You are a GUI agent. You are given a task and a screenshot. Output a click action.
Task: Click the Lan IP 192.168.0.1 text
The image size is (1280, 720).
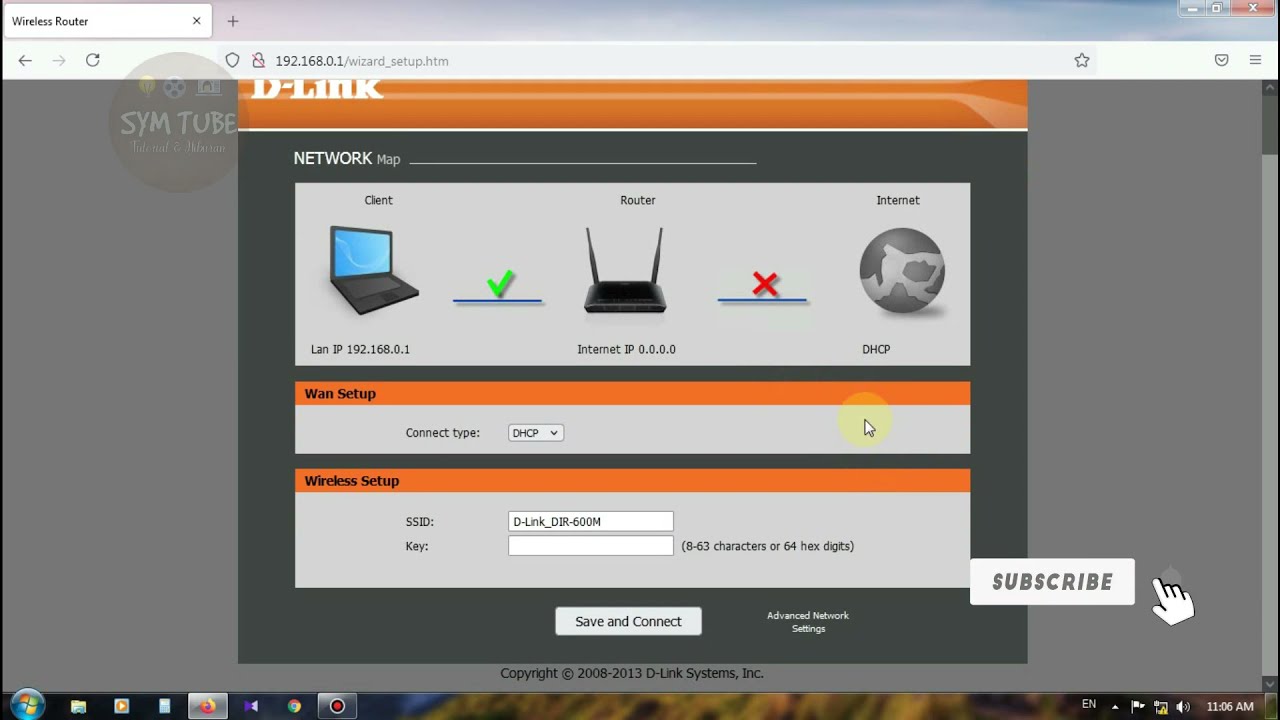[x=360, y=349]
